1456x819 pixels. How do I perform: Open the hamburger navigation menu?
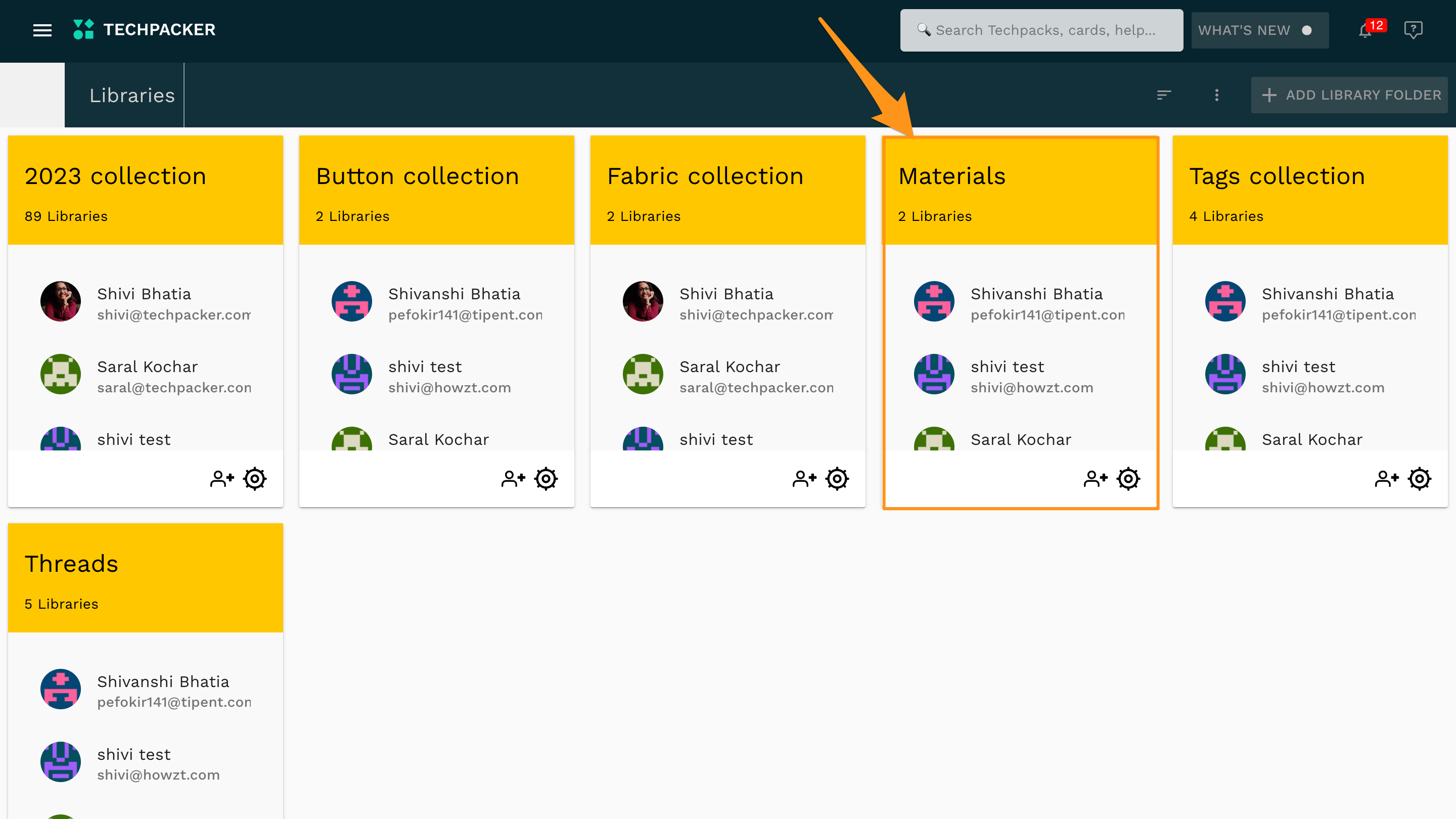coord(42,30)
